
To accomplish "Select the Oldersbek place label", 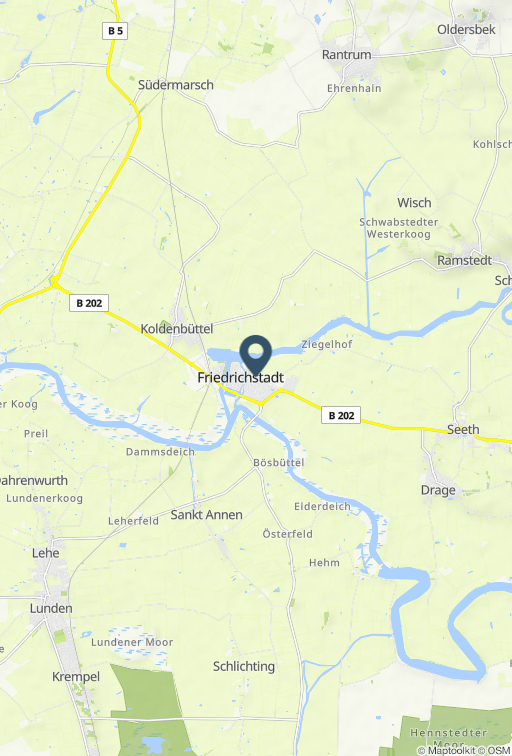I will tap(466, 29).
